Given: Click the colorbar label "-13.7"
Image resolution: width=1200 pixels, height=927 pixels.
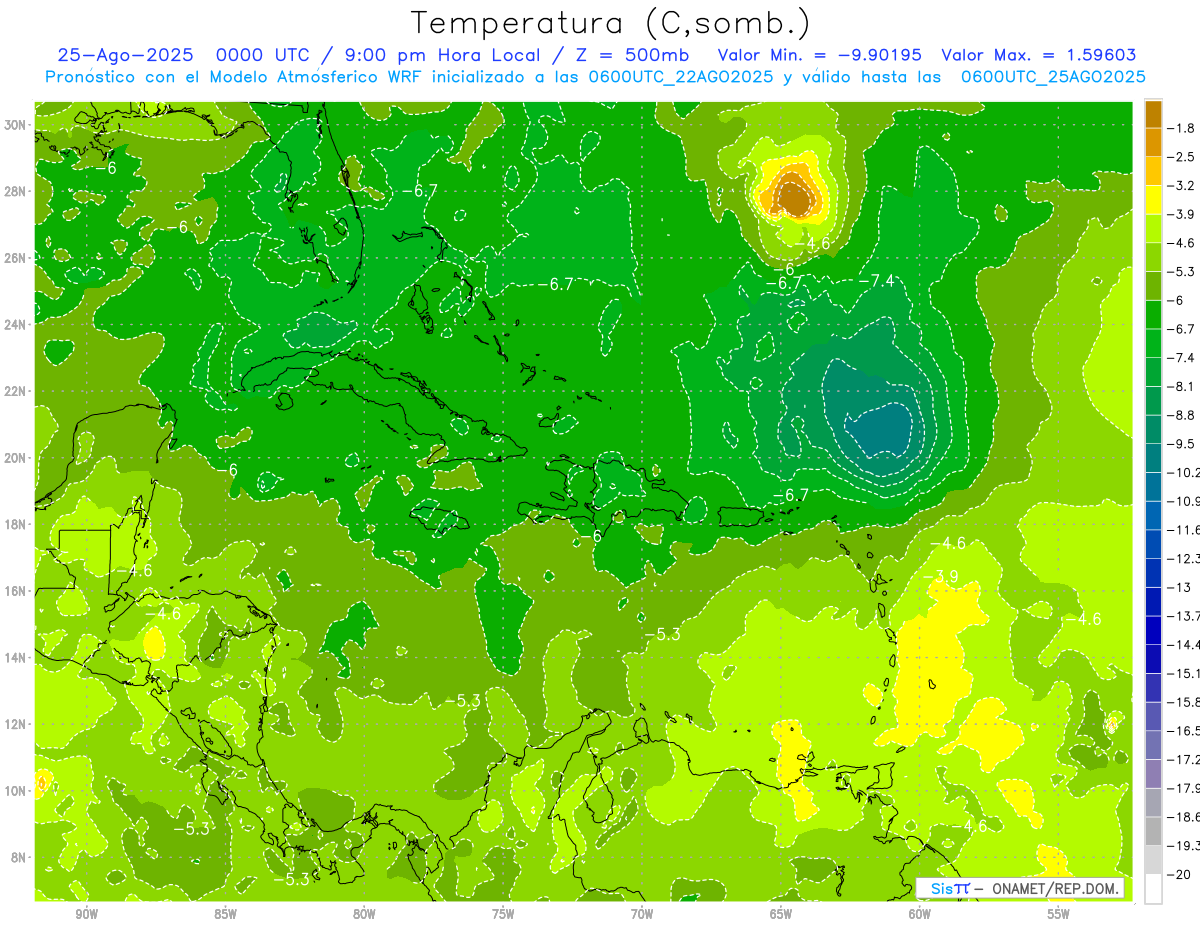Looking at the screenshot, I should (1184, 616).
